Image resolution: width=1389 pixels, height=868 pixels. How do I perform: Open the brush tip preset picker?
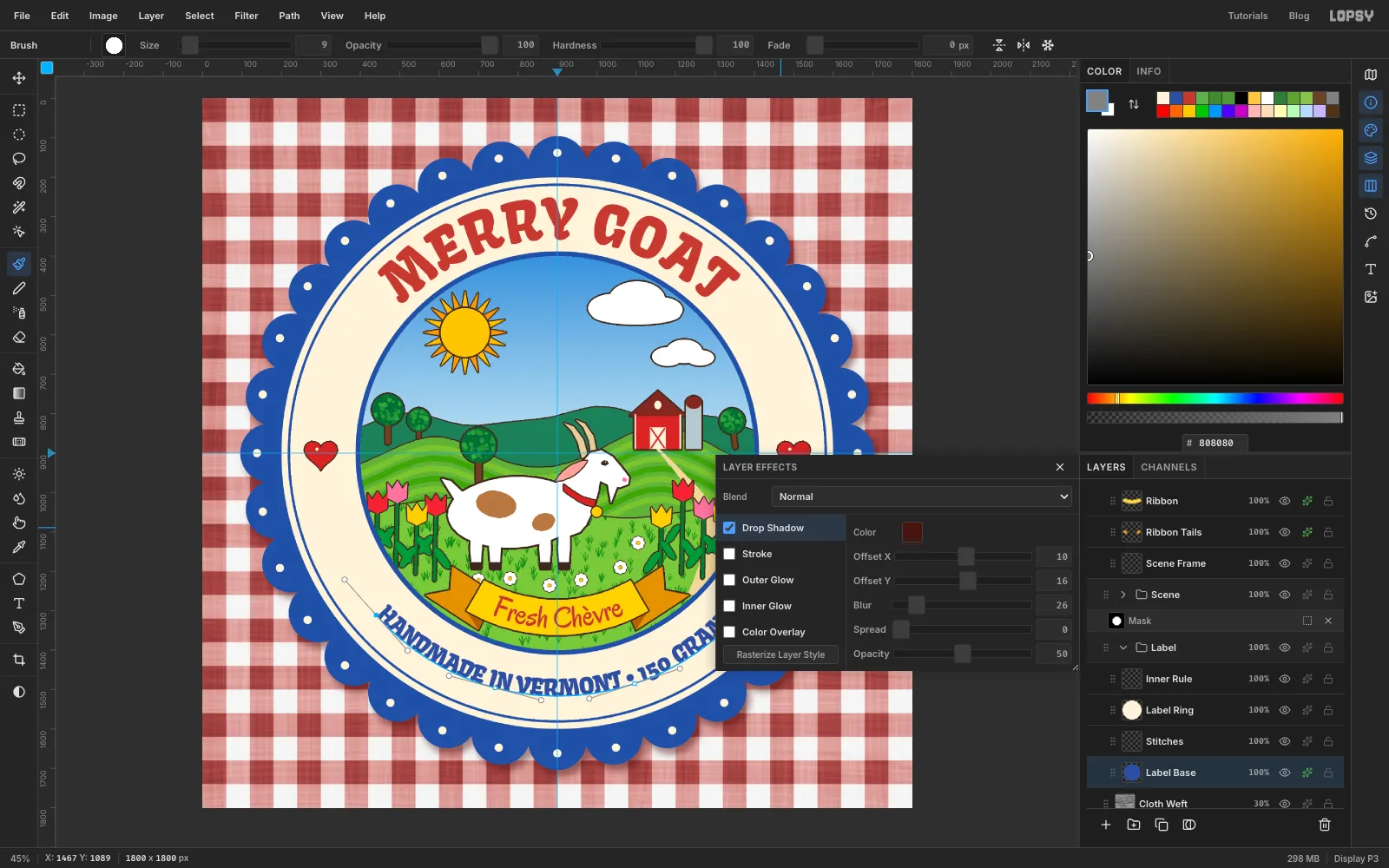pyautogui.click(x=114, y=45)
